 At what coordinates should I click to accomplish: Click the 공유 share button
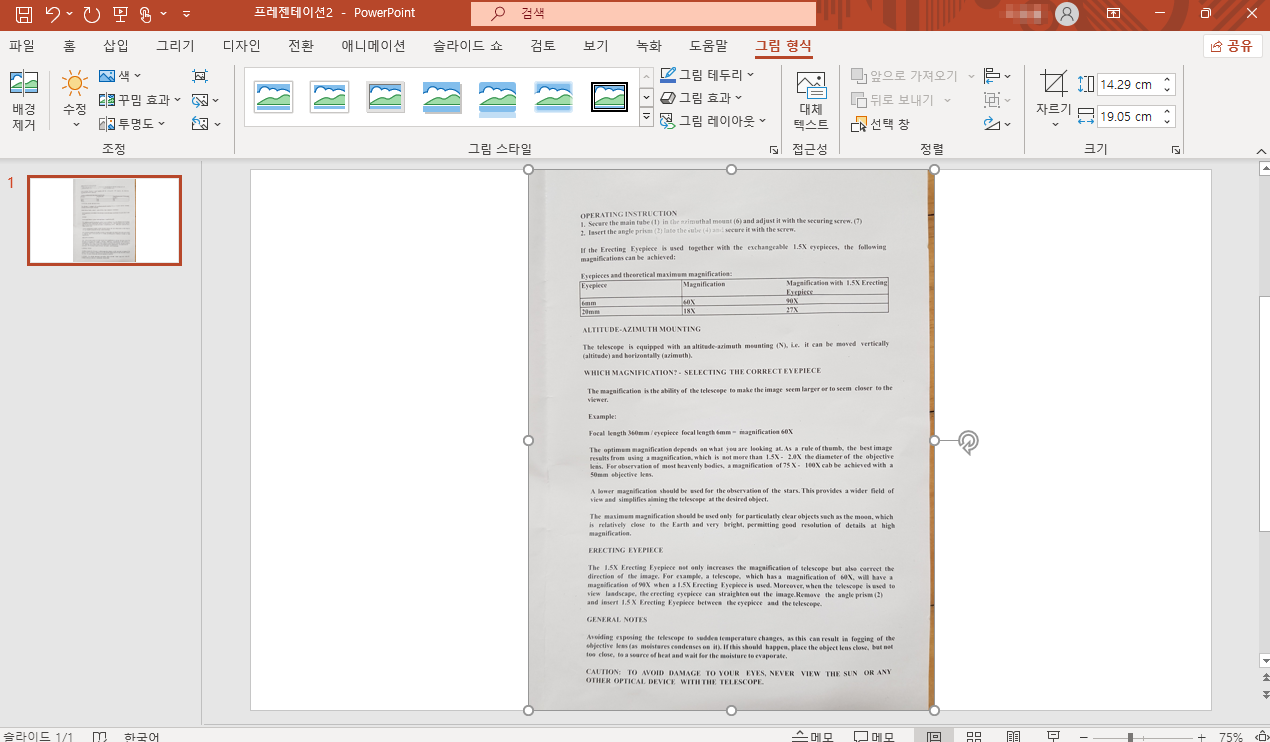[x=1232, y=46]
